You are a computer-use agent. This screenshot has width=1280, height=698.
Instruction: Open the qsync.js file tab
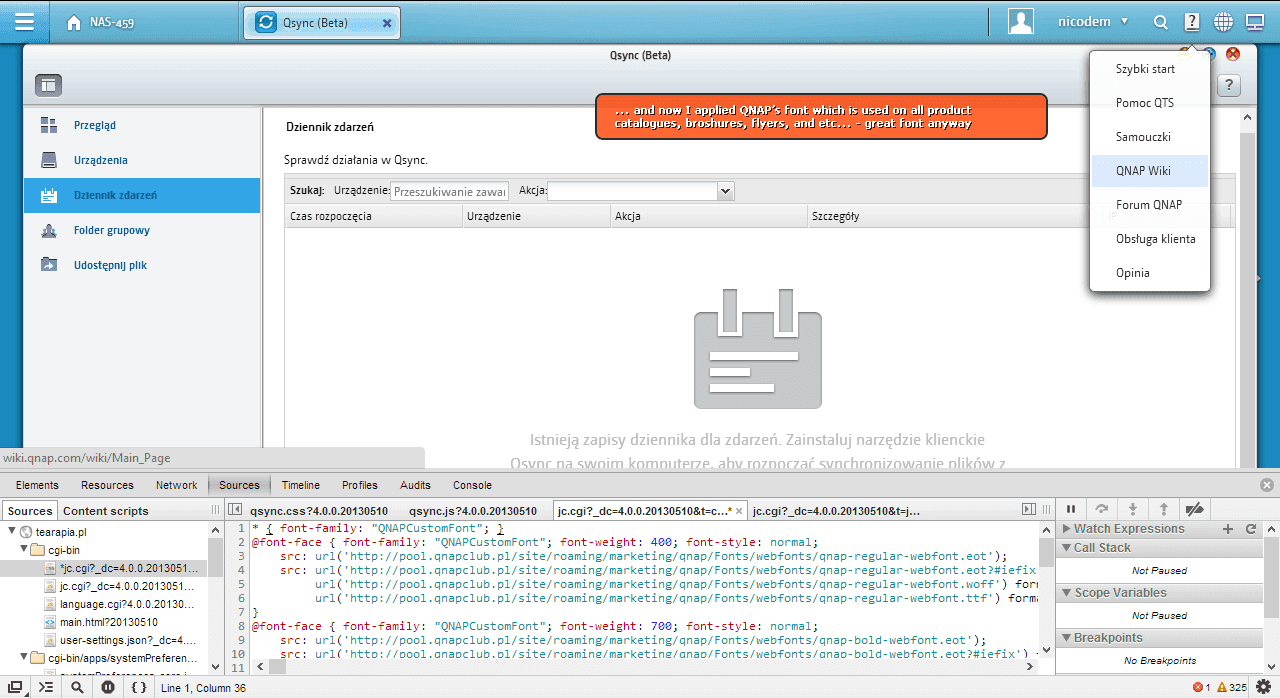pos(473,511)
